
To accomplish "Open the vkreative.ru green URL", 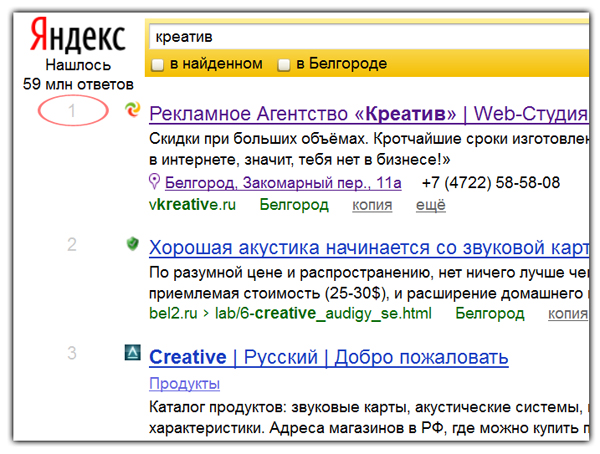I will point(192,205).
